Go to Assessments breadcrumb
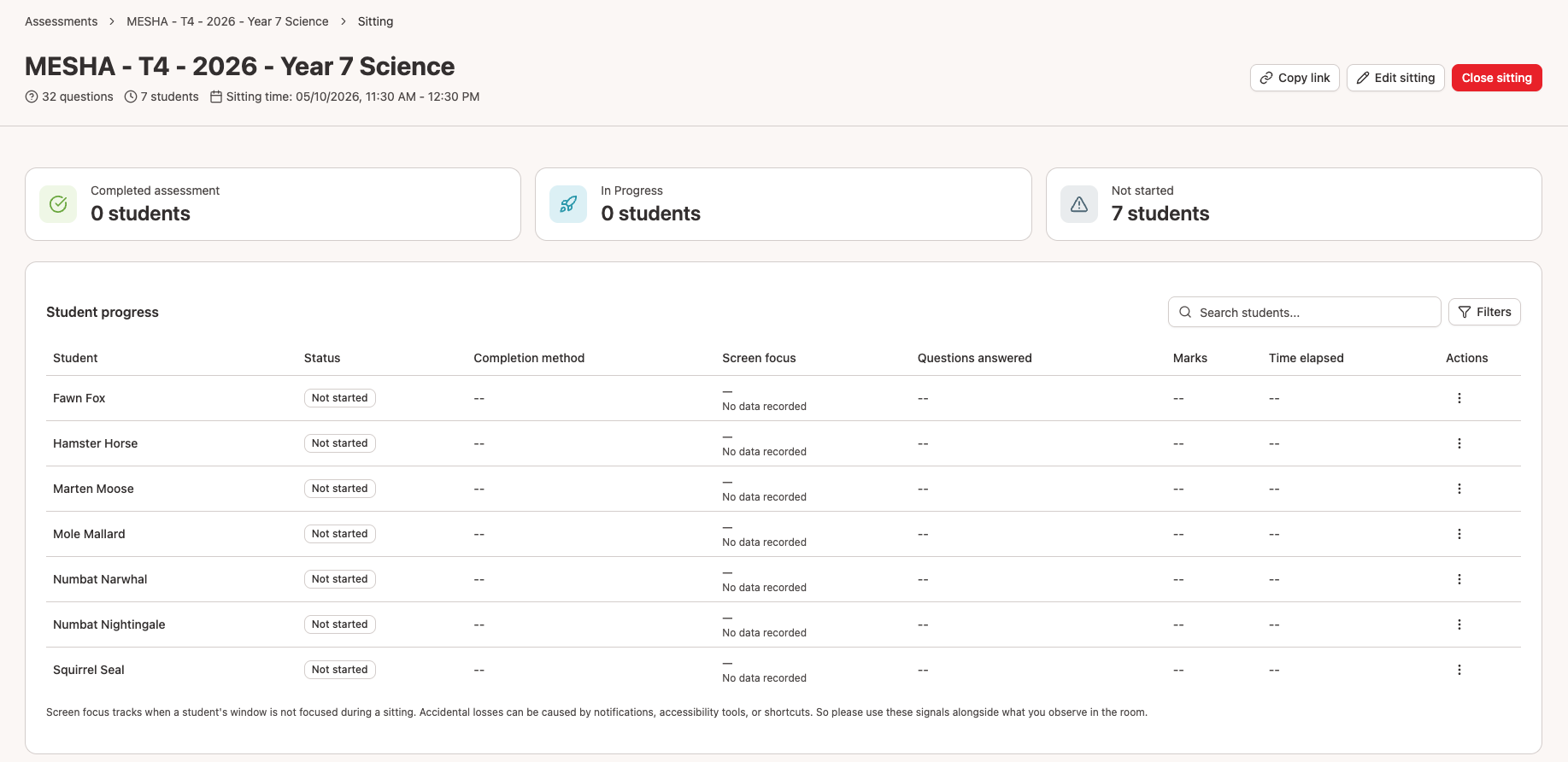The width and height of the screenshot is (1568, 762). [x=62, y=21]
